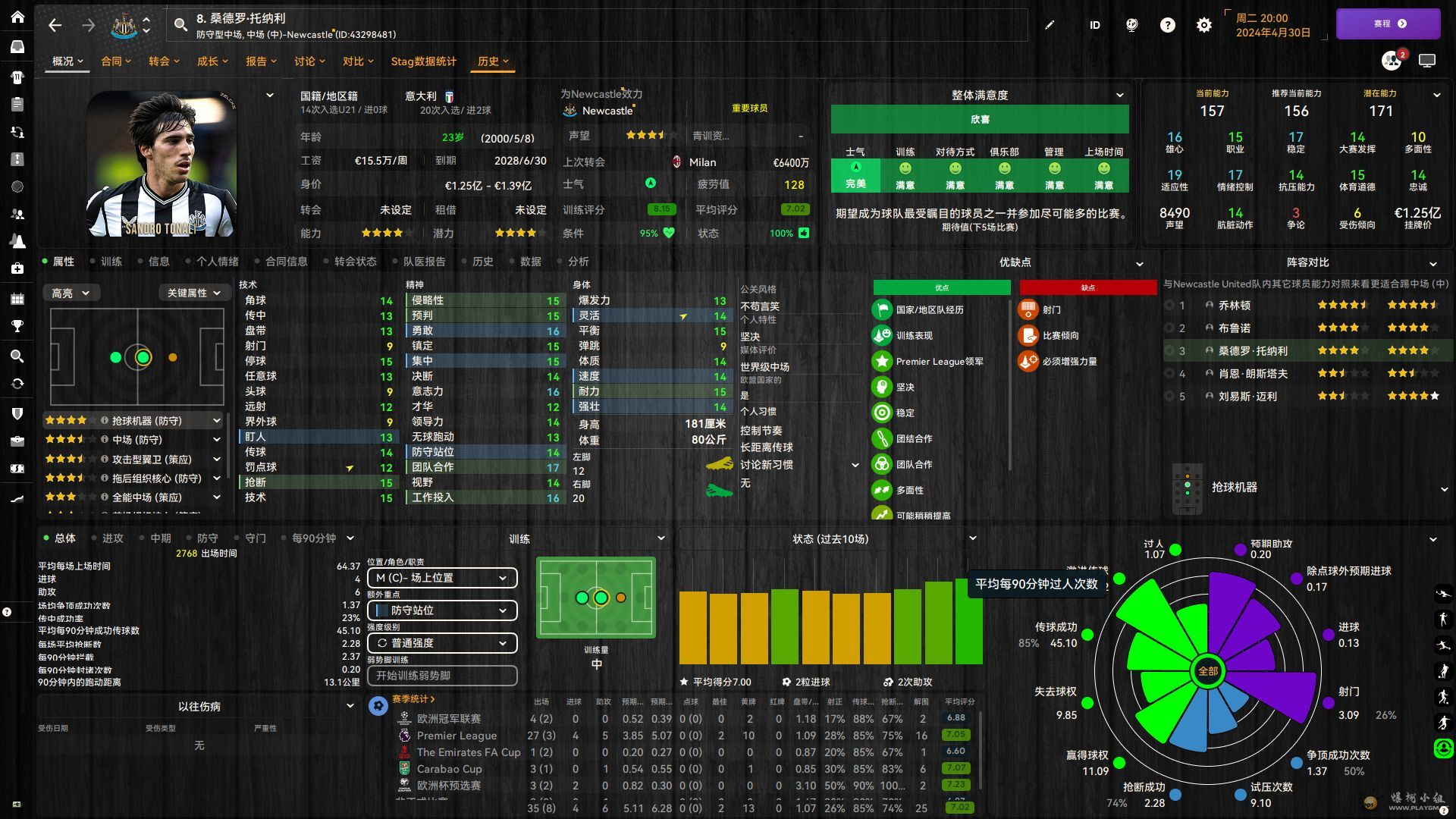
Task: Select the 训练 radio tab
Action: tap(106, 261)
